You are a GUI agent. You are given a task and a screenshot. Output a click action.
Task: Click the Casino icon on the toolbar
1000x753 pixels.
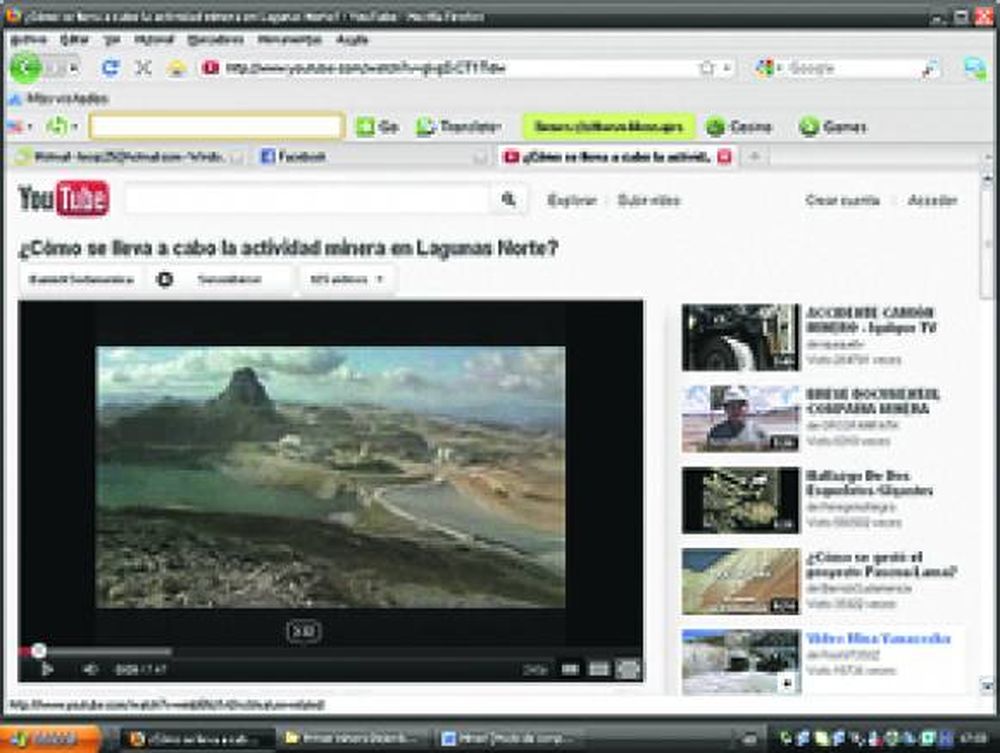point(714,127)
